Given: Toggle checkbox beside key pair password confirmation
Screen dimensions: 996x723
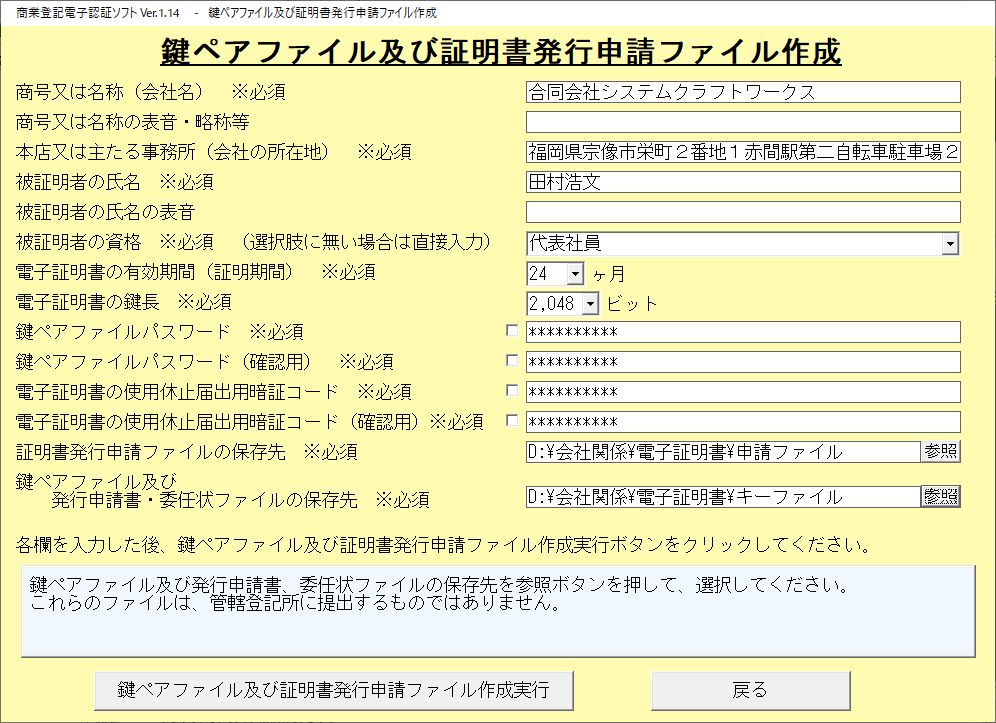Looking at the screenshot, I should 512,361.
